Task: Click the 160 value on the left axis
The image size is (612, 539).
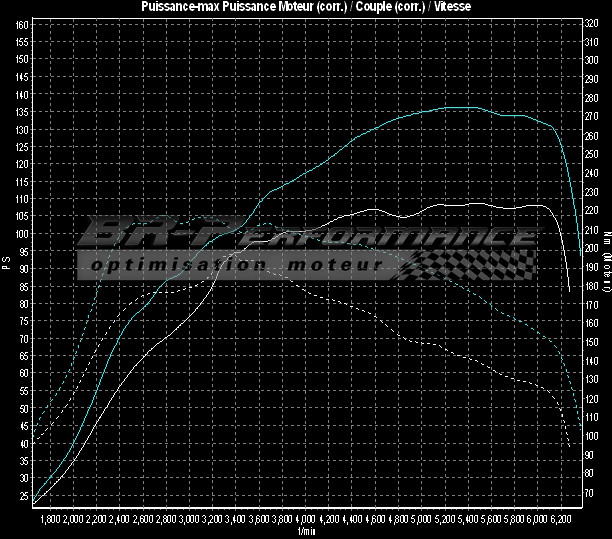Action: pyautogui.click(x=22, y=24)
